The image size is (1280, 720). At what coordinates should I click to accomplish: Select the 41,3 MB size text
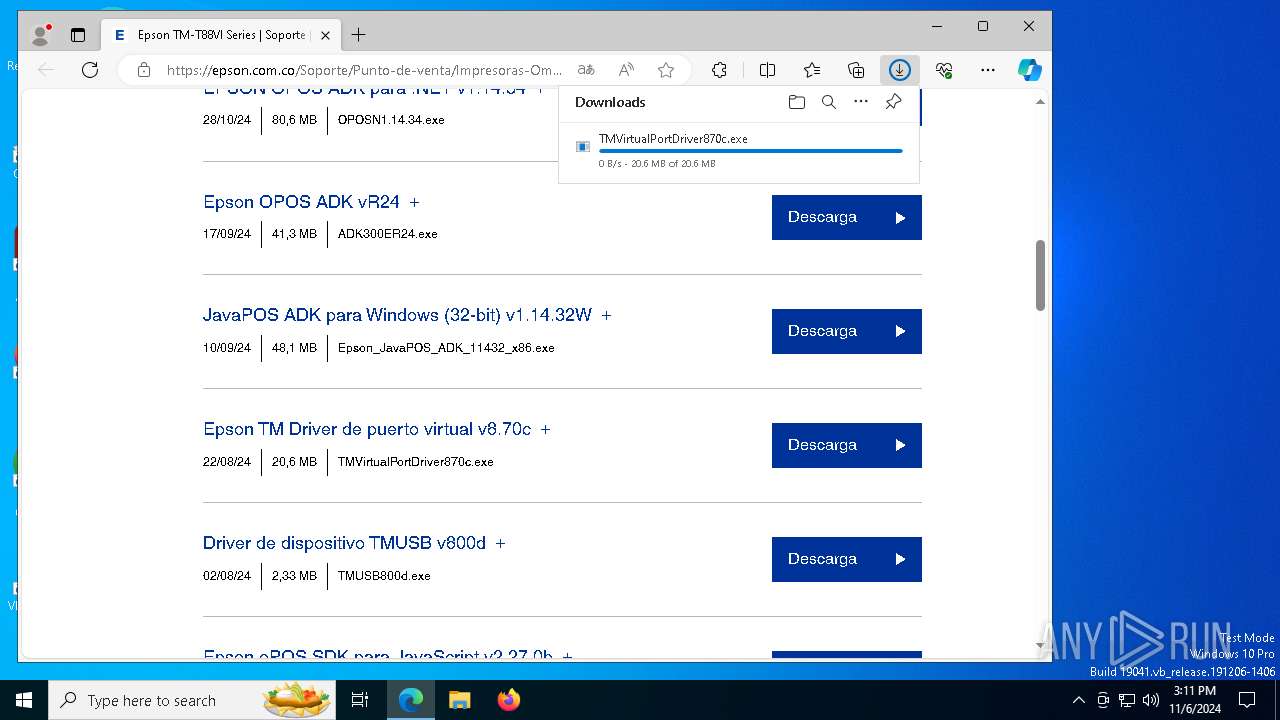click(x=294, y=233)
